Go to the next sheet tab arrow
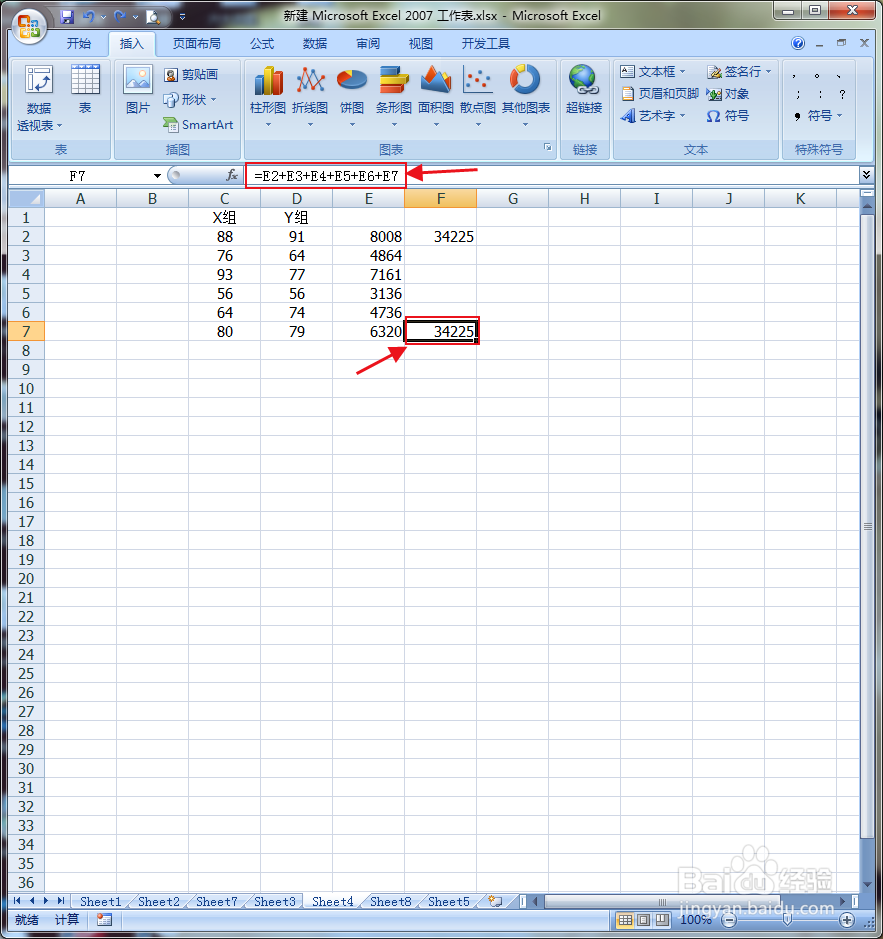The image size is (883, 939). [x=46, y=901]
